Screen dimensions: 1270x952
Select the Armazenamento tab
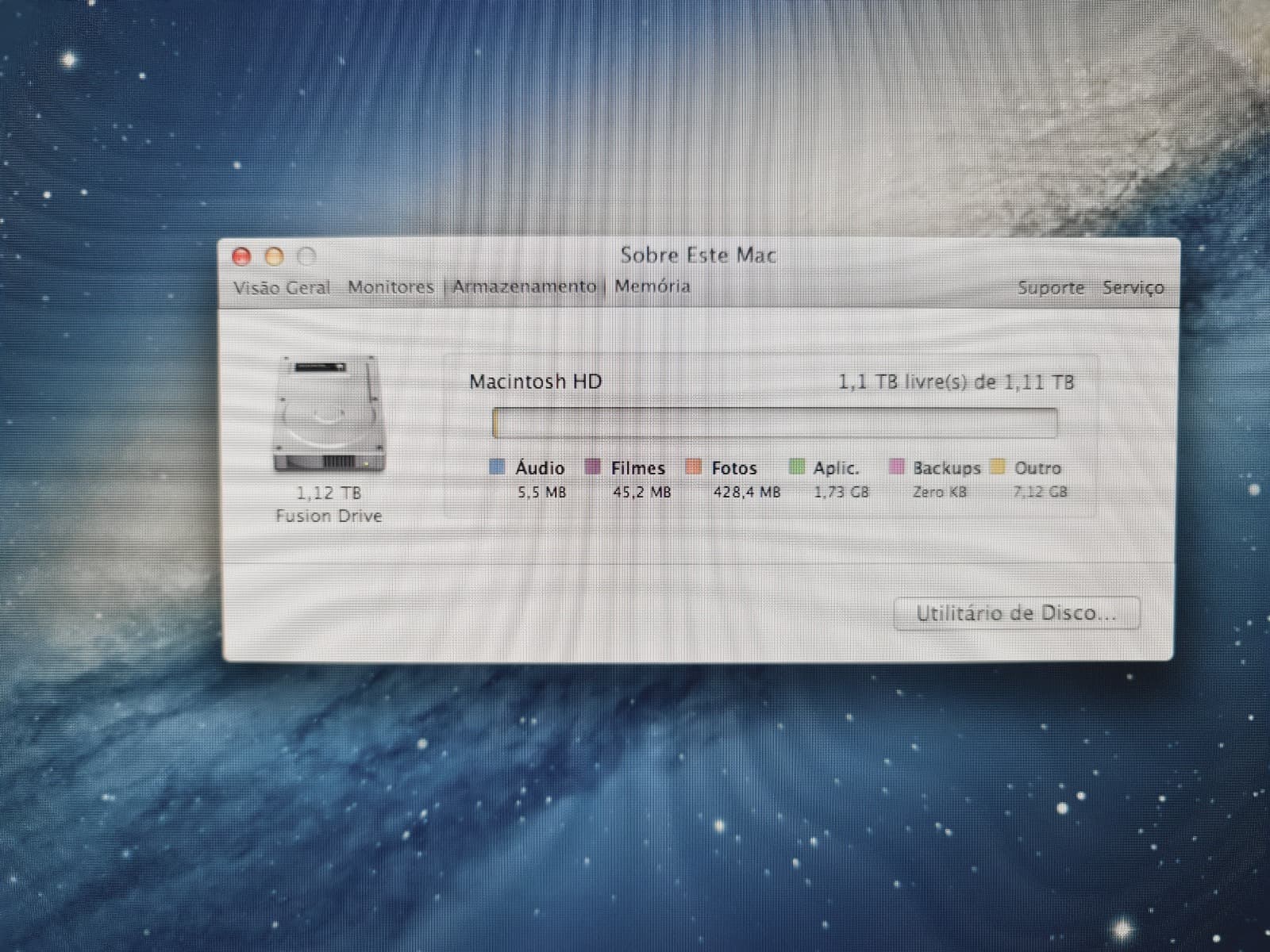point(525,286)
